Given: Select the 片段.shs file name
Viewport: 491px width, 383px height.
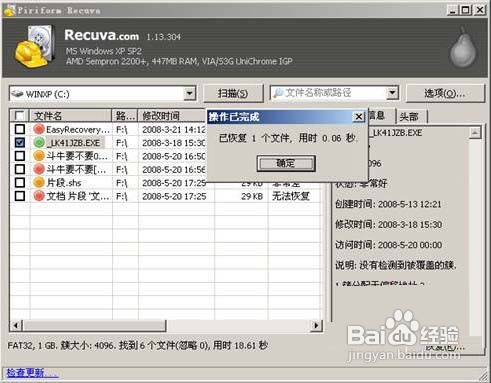Looking at the screenshot, I should (64, 183).
